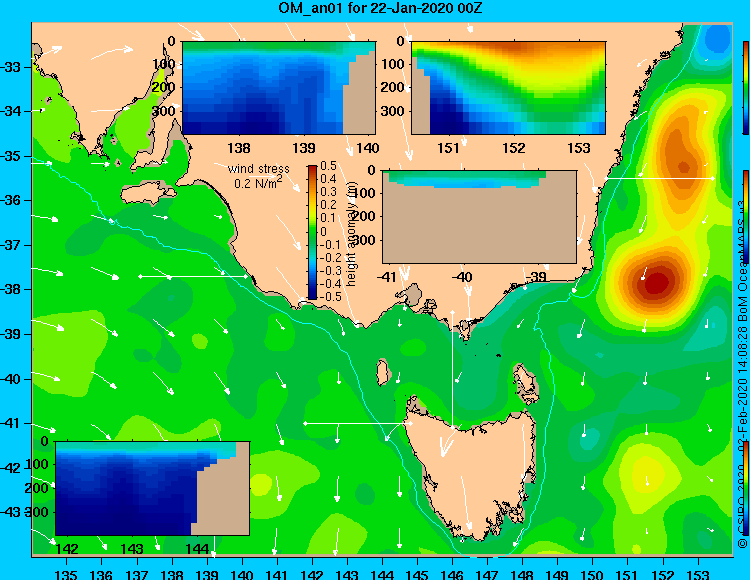Select the 0 tick on the height anomaly color bar
This screenshot has width=750, height=580.
point(323,231)
